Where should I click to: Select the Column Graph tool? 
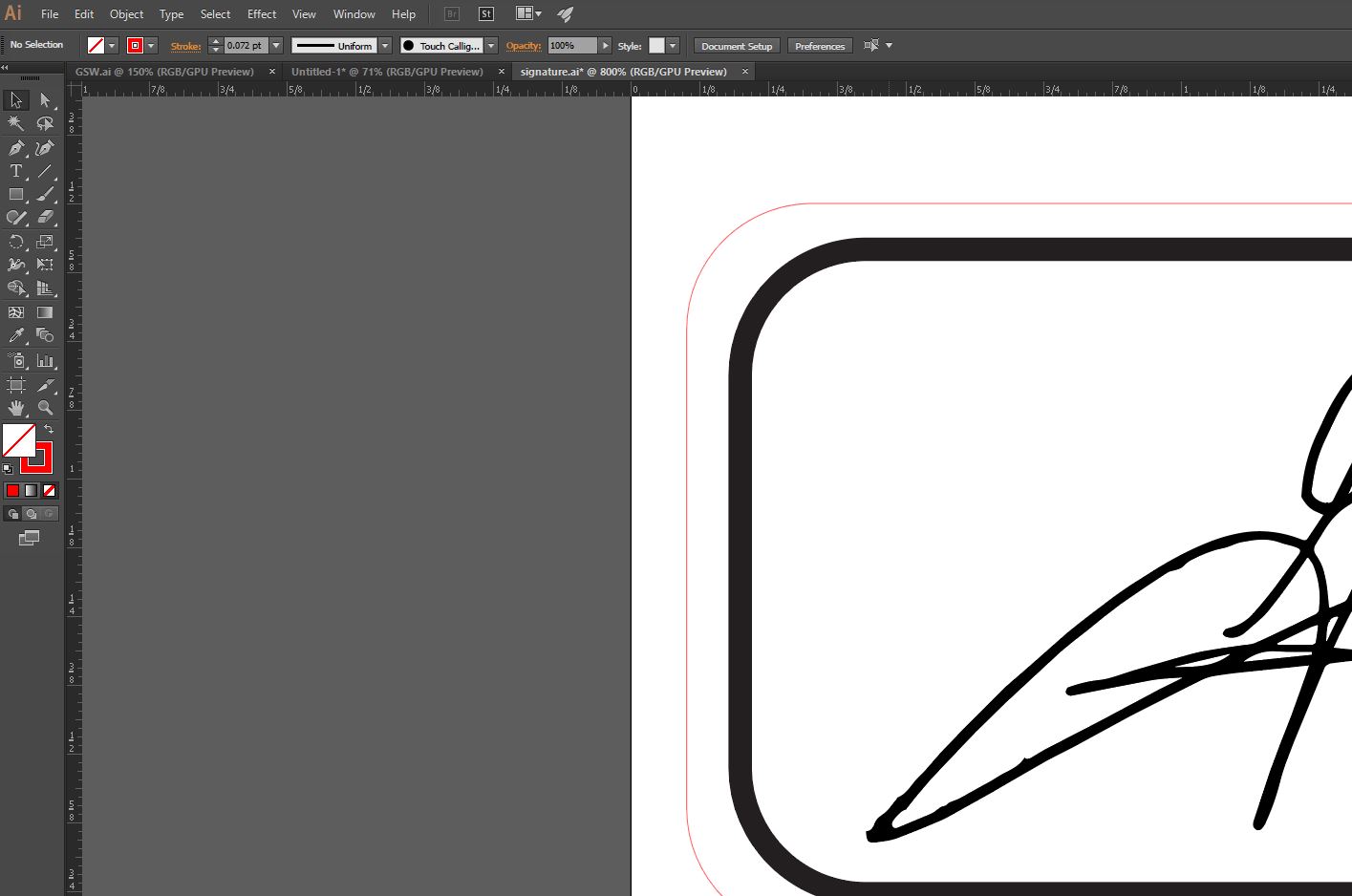click(x=45, y=360)
